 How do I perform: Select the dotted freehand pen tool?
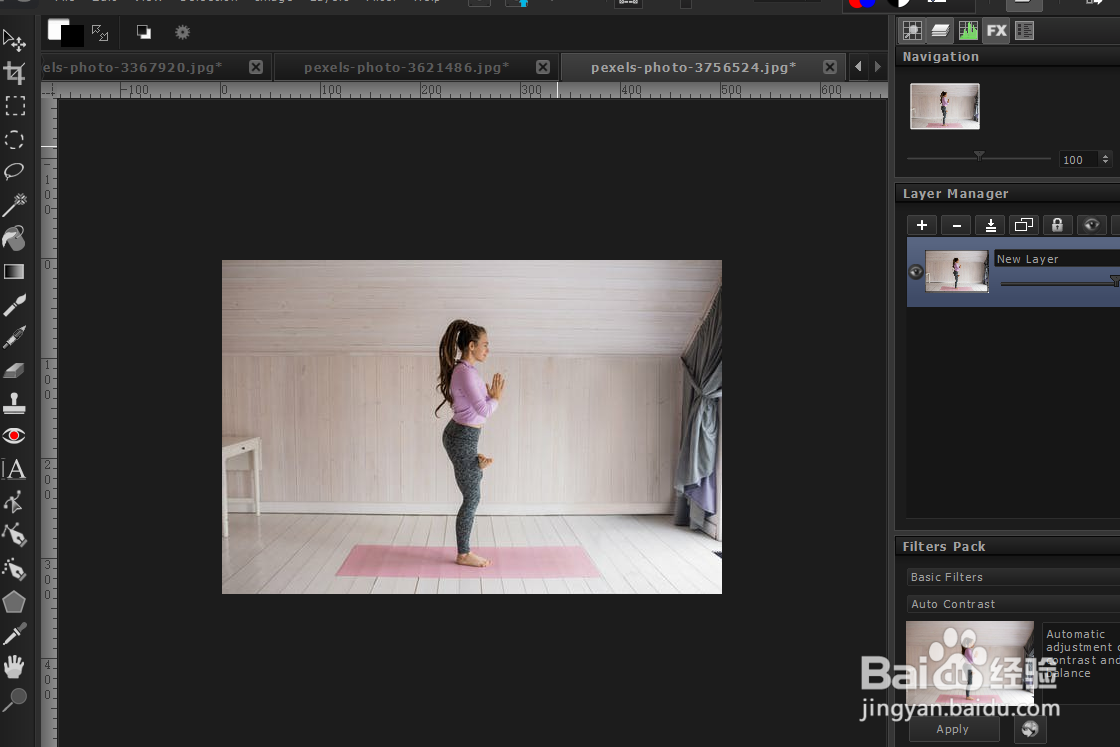14,569
